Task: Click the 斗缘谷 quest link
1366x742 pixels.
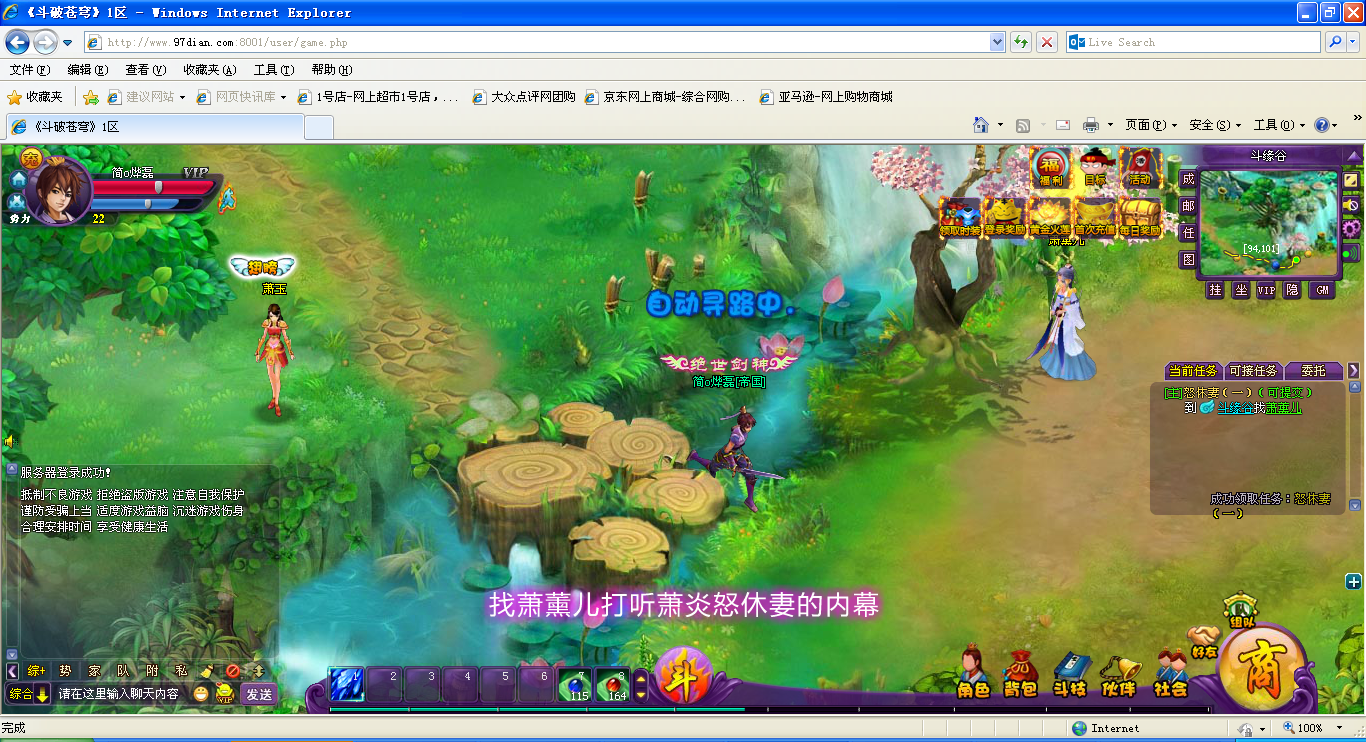Action: coord(1234,408)
